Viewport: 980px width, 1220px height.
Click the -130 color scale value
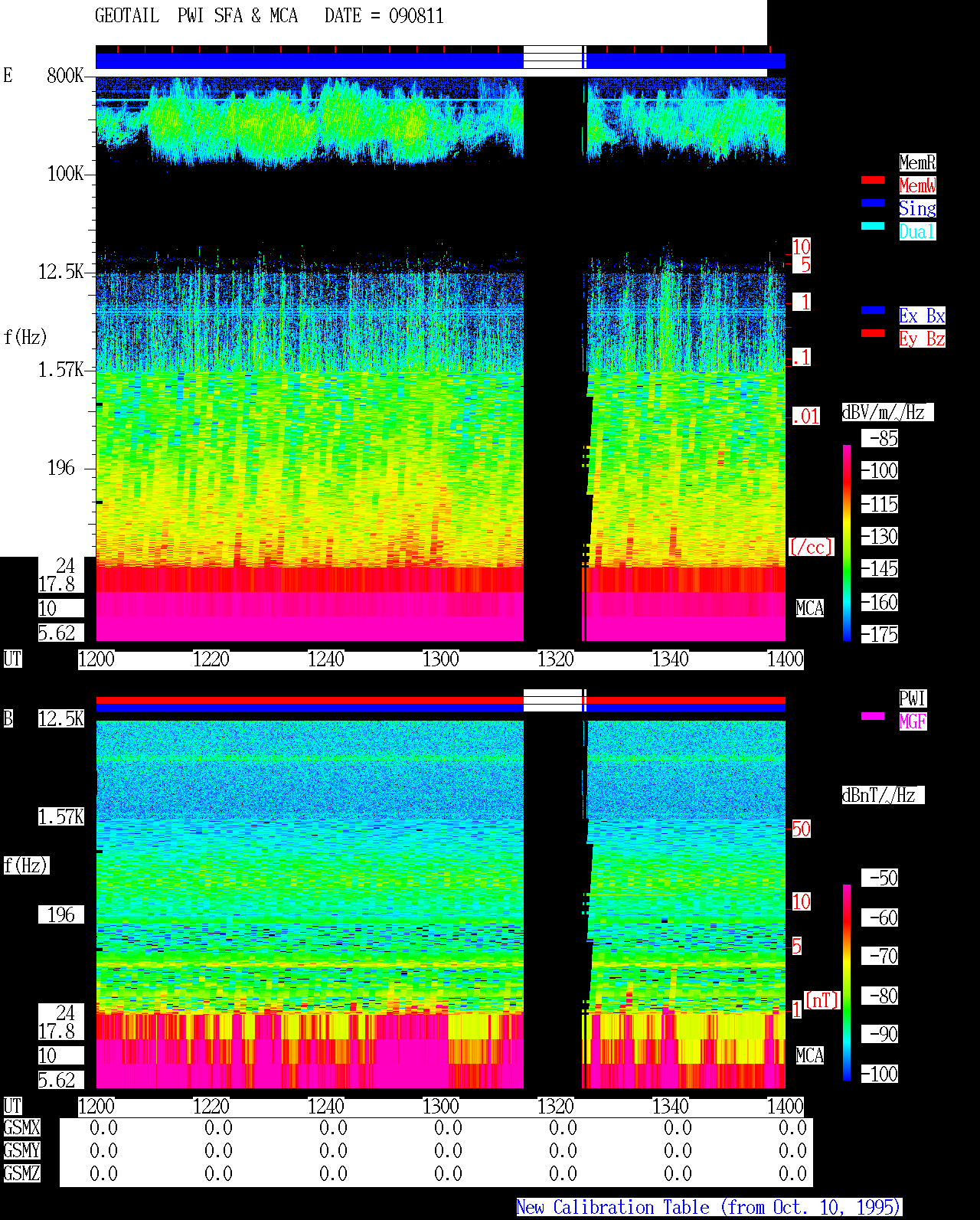pyautogui.click(x=880, y=536)
